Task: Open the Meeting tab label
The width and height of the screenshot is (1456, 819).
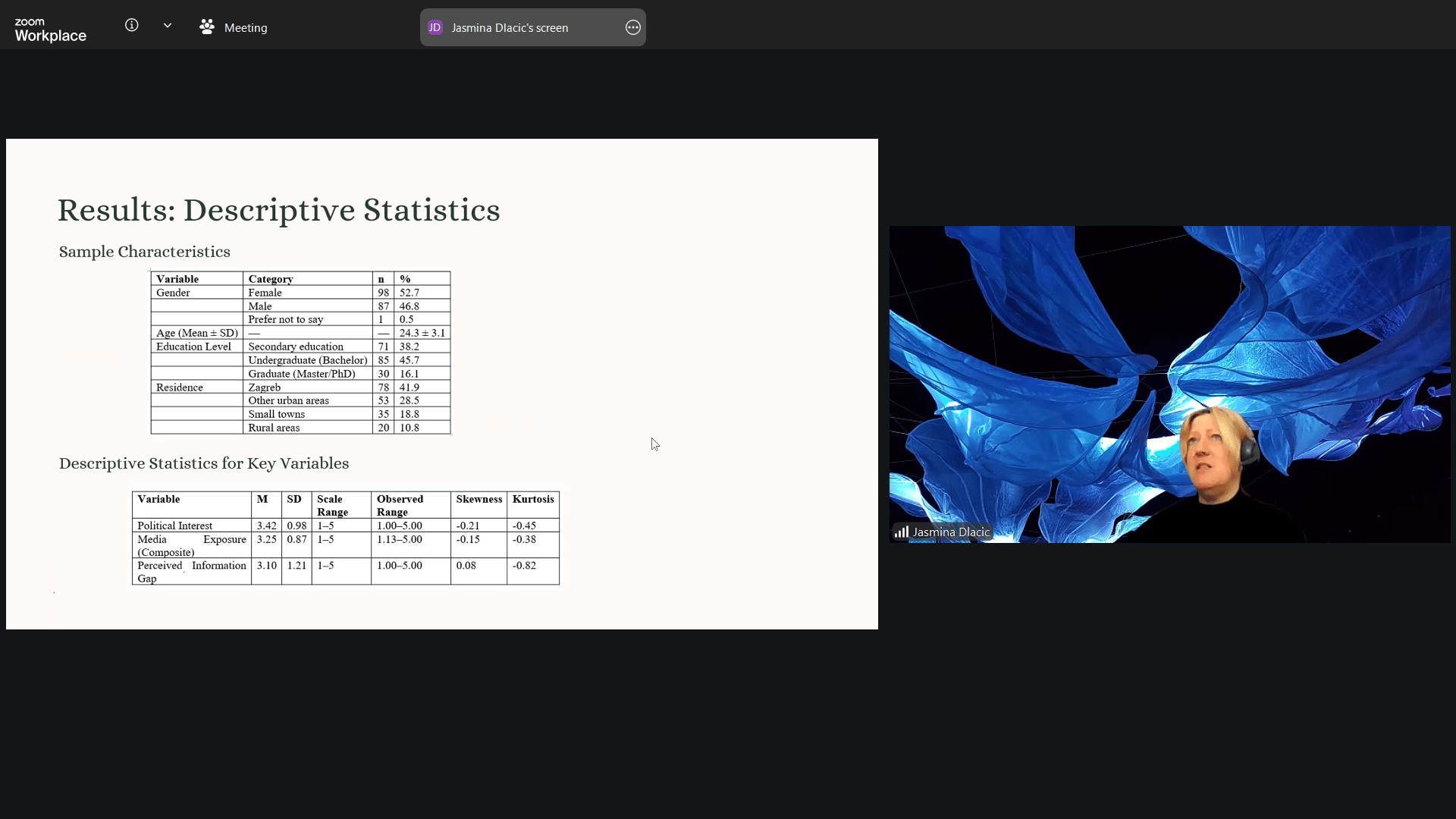Action: click(x=246, y=28)
